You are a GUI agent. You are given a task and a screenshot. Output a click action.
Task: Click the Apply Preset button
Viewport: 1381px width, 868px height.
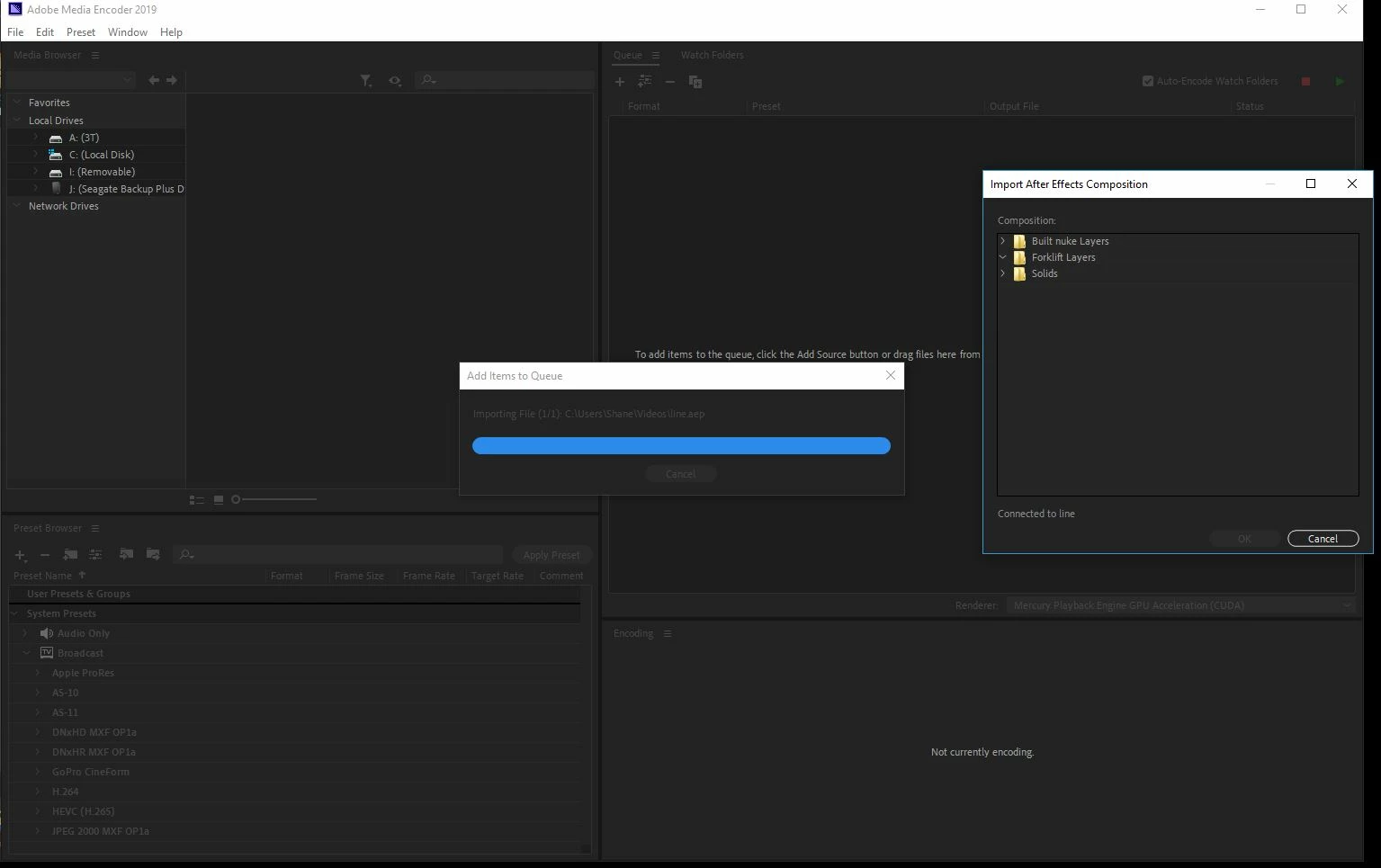552,555
